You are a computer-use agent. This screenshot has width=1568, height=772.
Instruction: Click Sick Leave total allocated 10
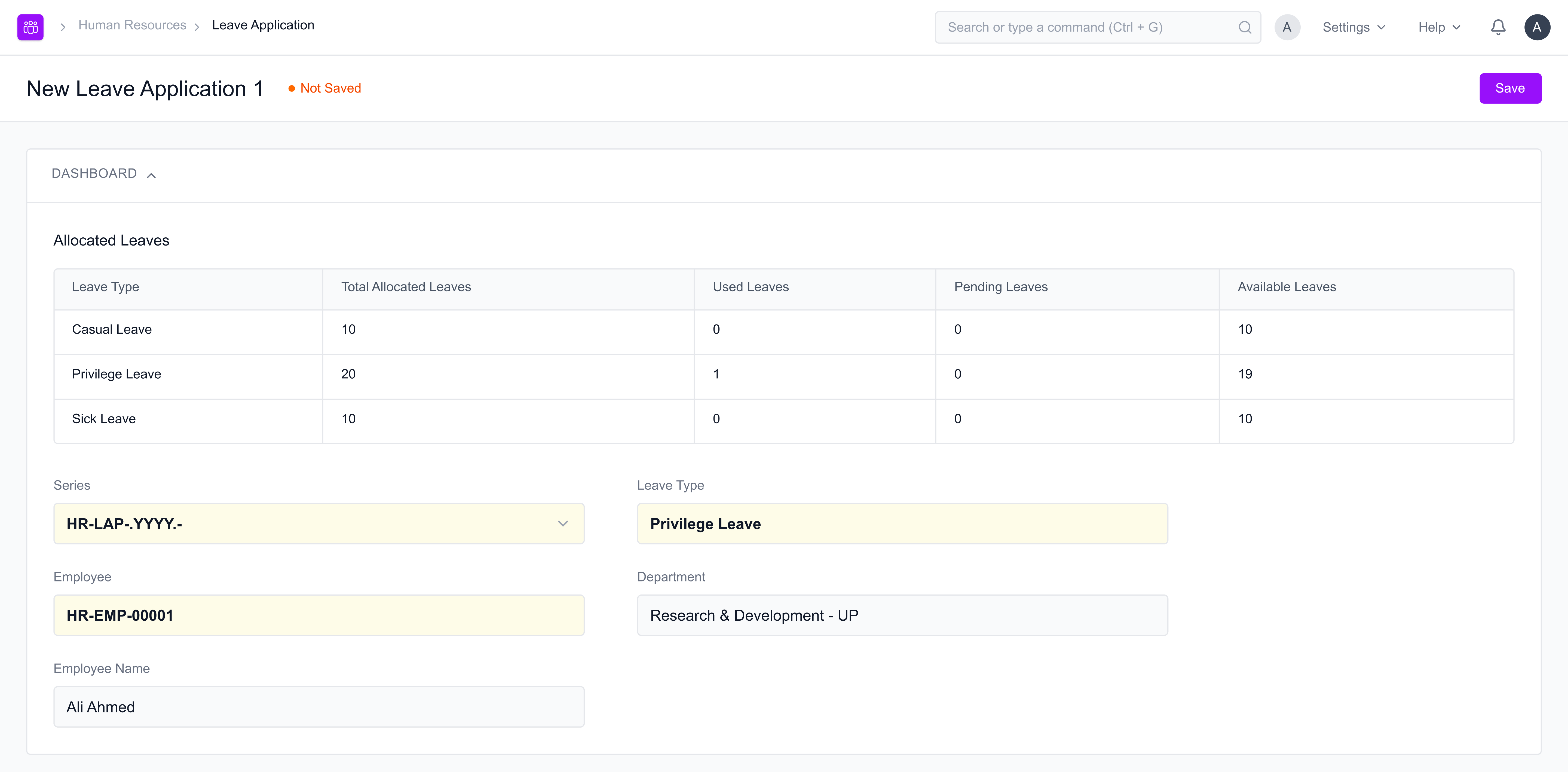coord(348,419)
